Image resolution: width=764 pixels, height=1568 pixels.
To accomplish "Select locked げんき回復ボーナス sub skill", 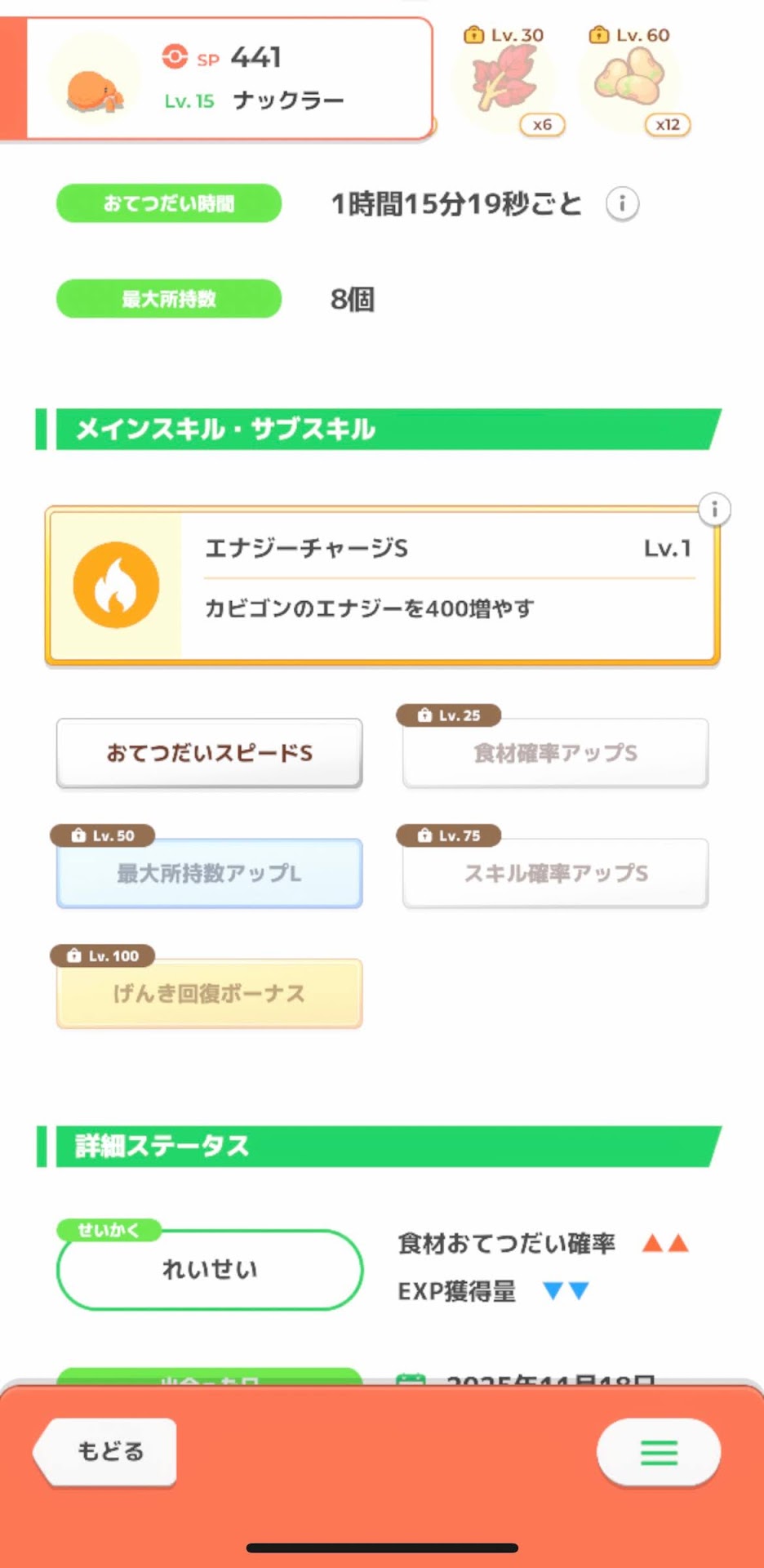I will [209, 993].
